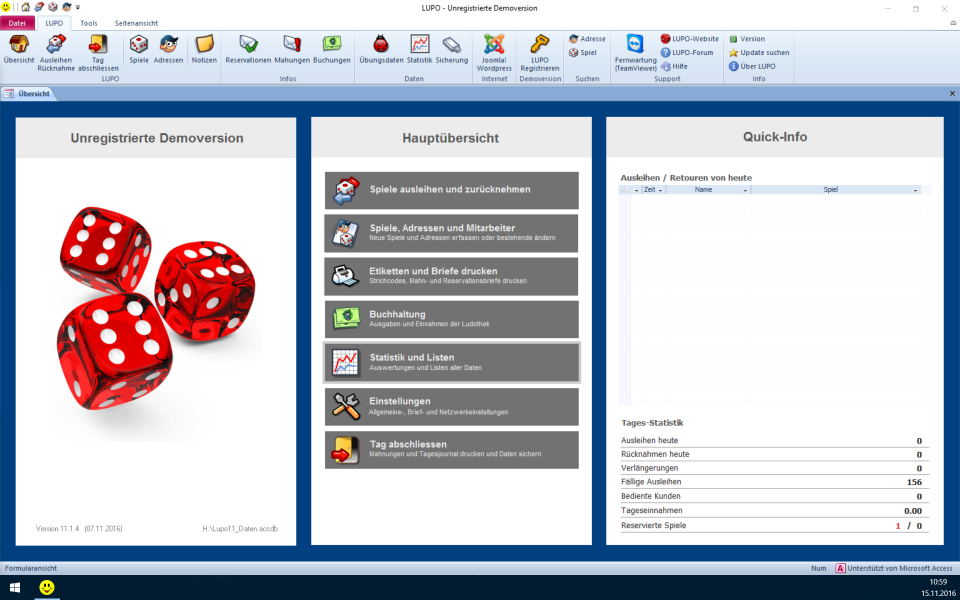The width and height of the screenshot is (960, 600).
Task: Click the LUPO smiley taskbar icon
Action: point(47,588)
